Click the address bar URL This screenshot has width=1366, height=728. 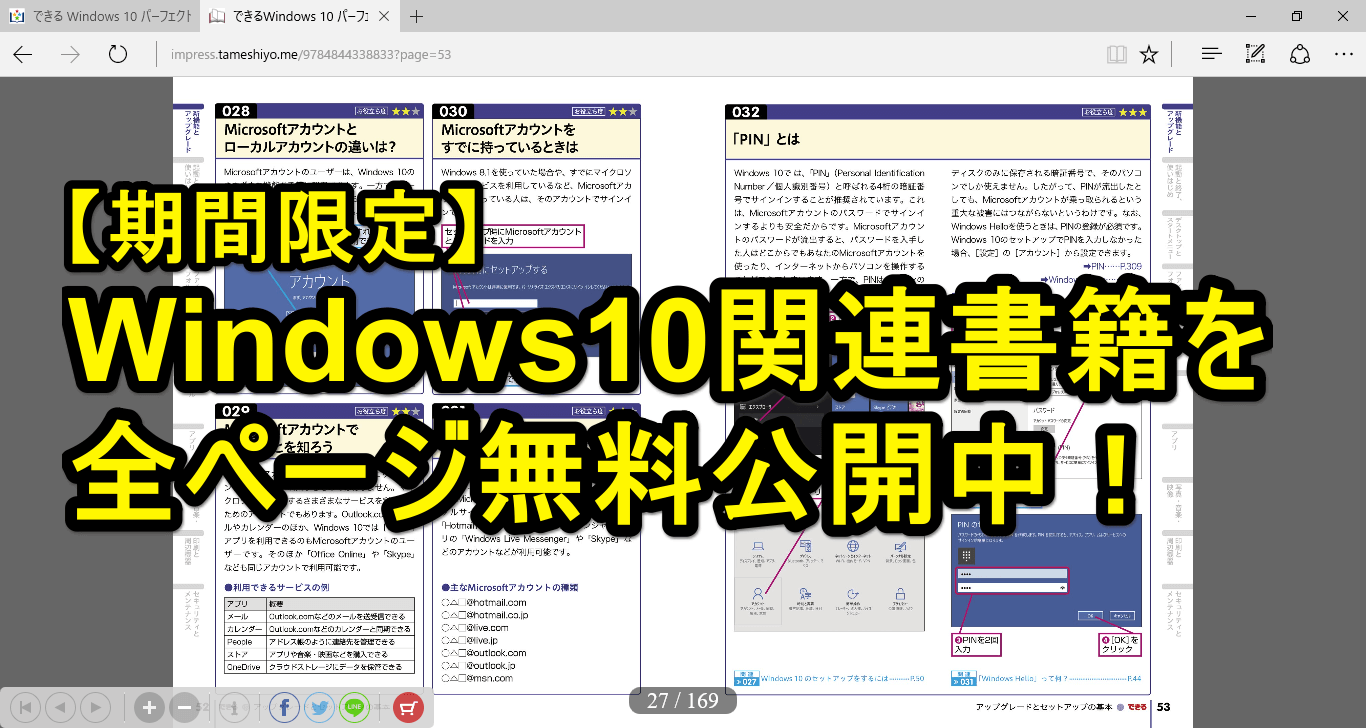(311, 54)
